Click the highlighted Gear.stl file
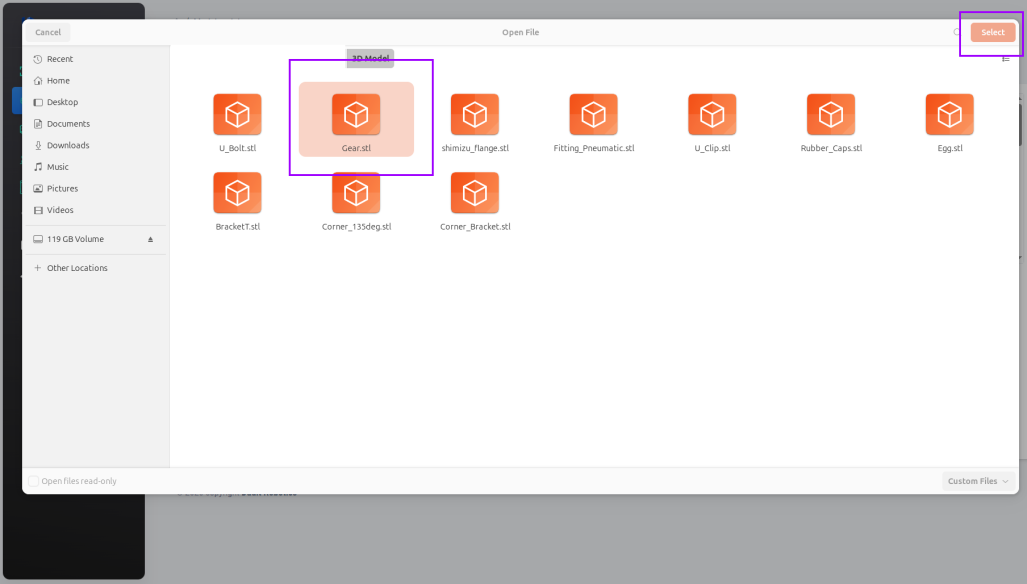The width and height of the screenshot is (1027, 584). click(356, 120)
